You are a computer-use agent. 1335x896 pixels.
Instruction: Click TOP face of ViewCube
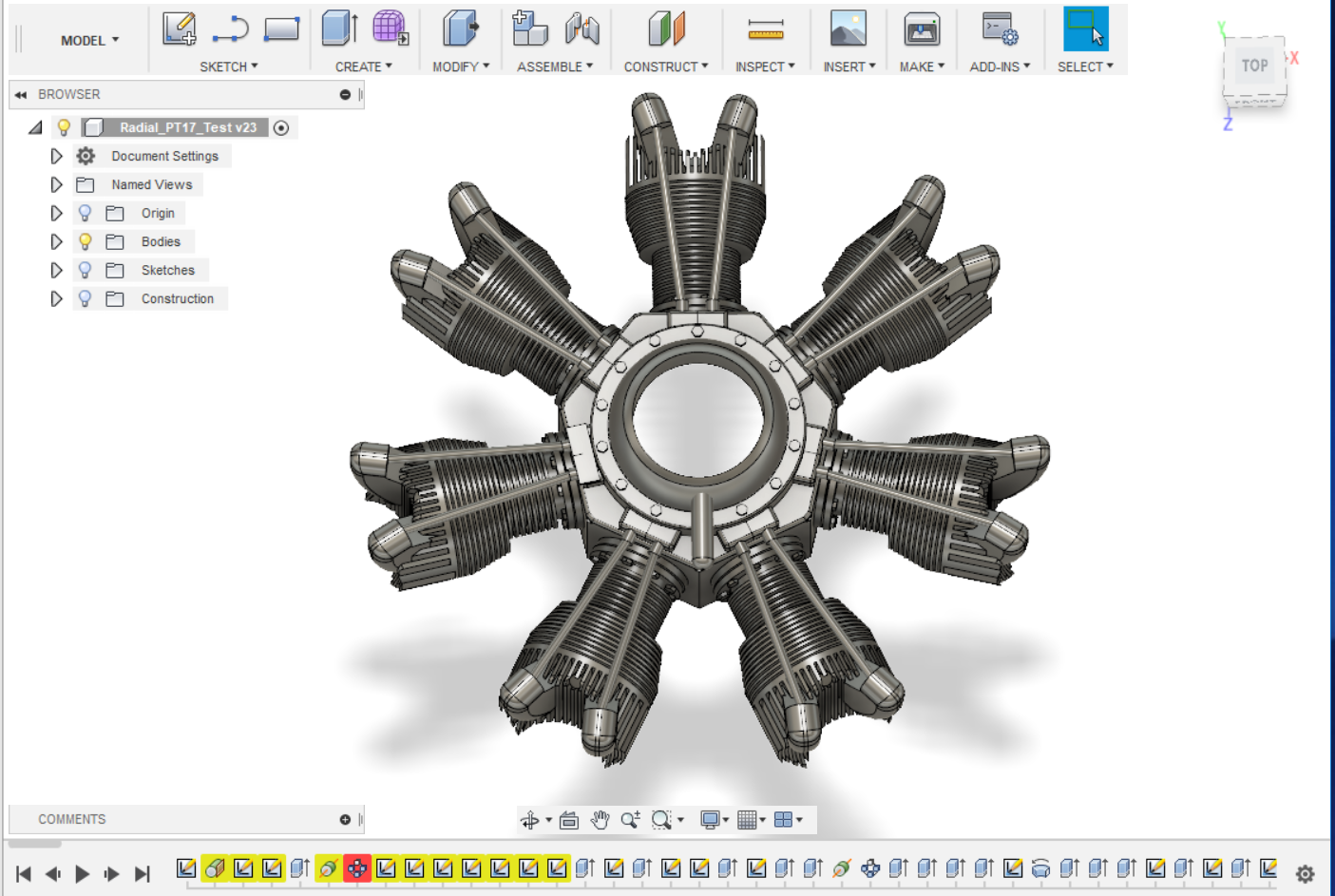[x=1254, y=66]
